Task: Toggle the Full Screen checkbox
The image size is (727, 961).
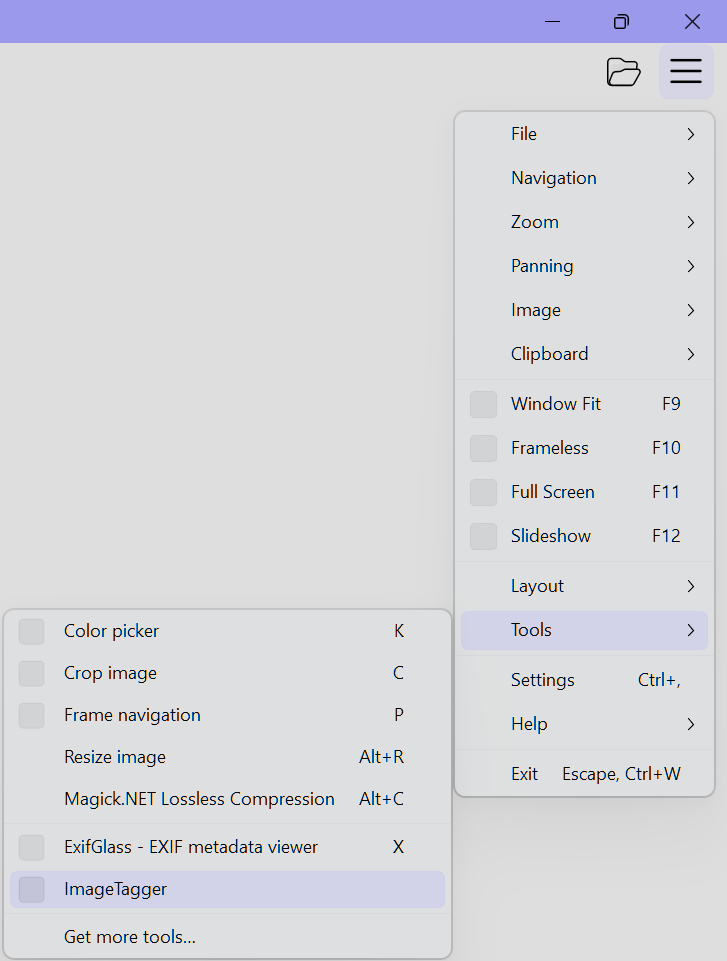Action: point(484,492)
